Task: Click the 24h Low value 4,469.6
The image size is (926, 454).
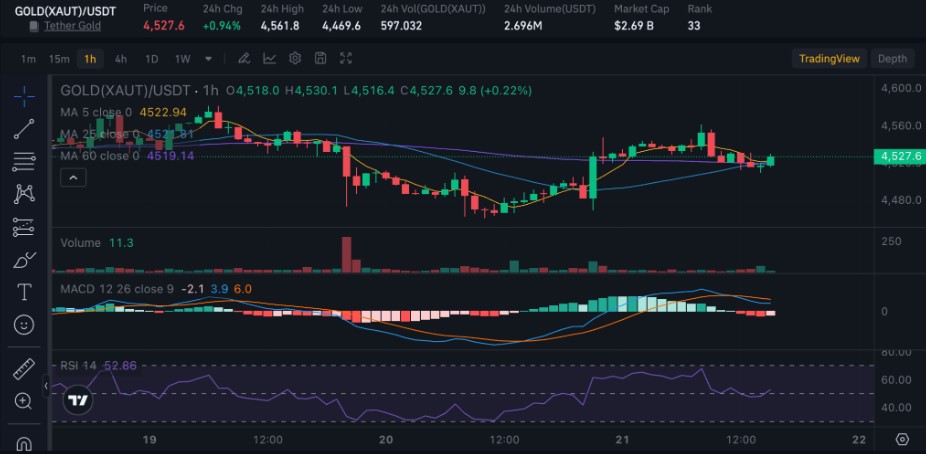Action: point(341,26)
